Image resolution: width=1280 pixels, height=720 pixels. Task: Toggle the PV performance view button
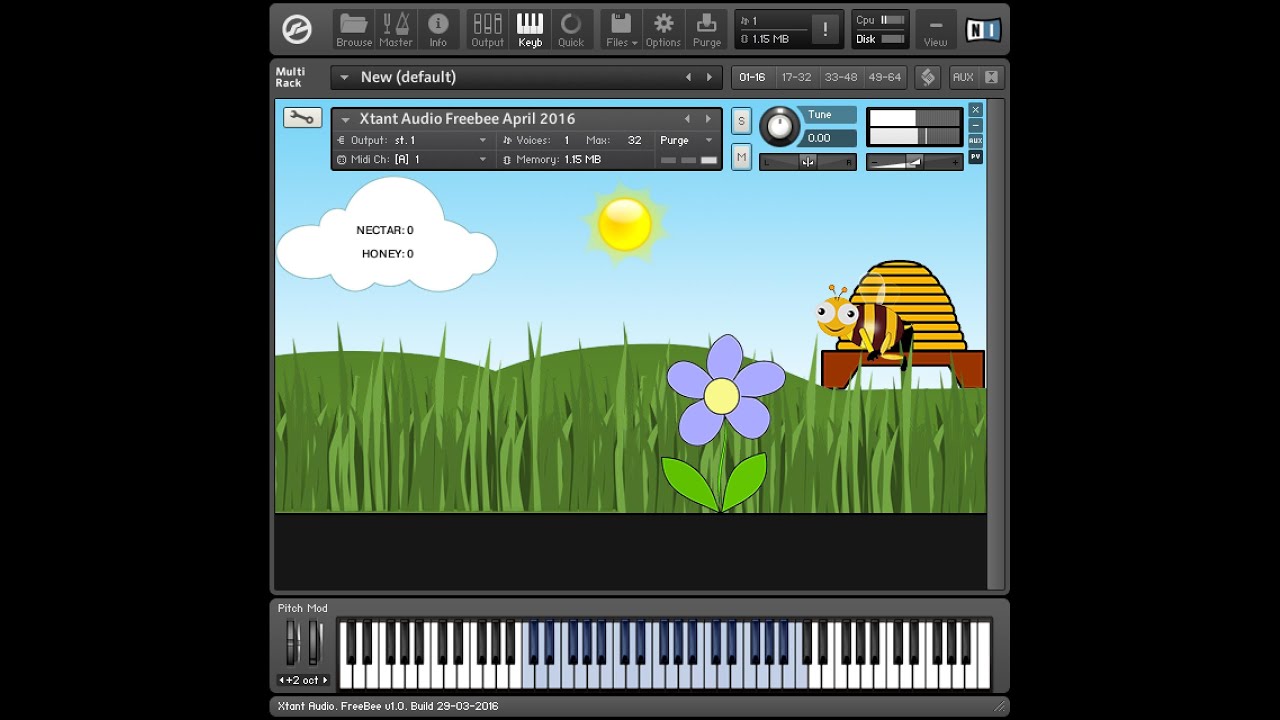coord(975,157)
